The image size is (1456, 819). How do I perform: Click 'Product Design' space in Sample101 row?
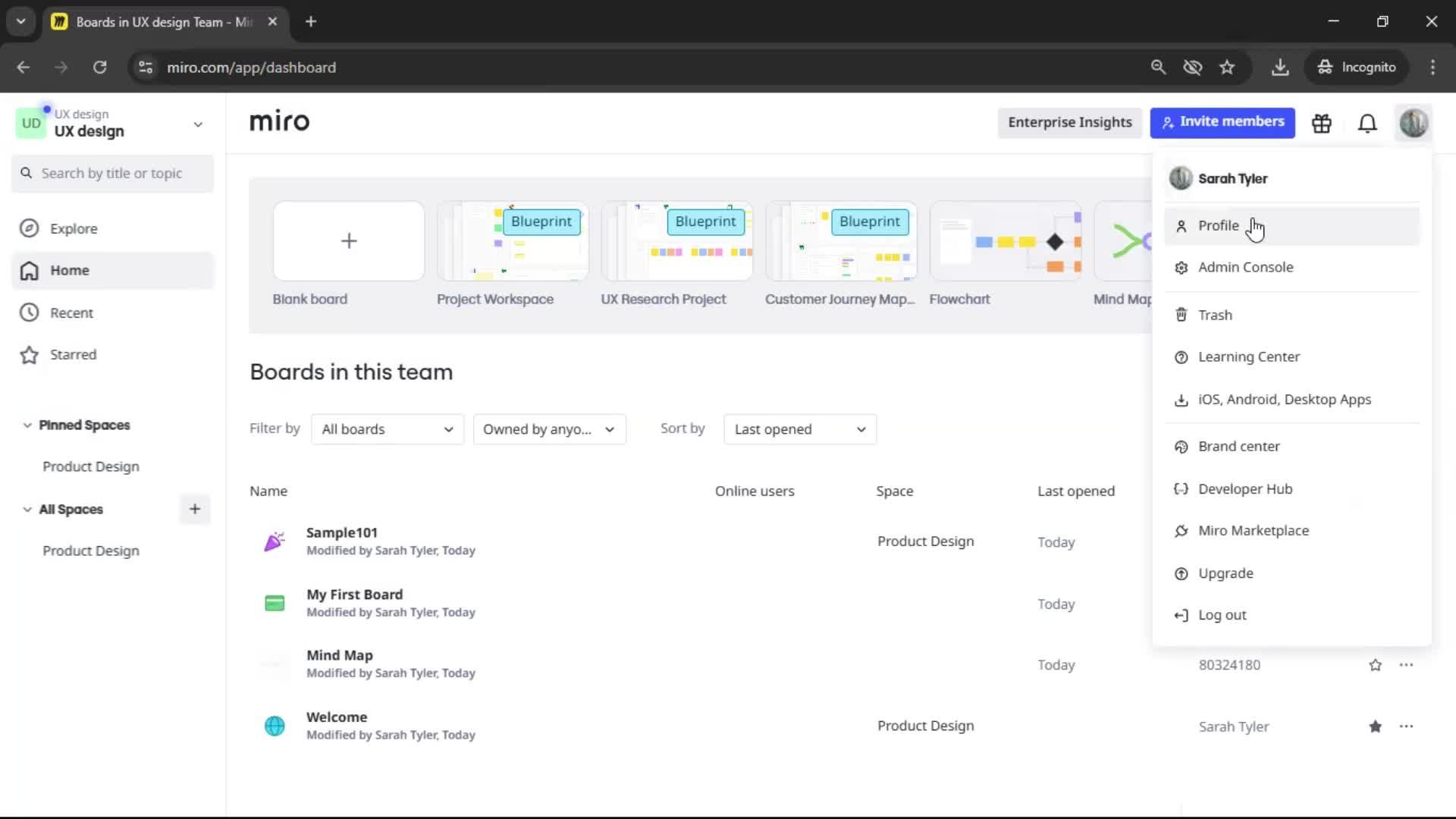(926, 541)
